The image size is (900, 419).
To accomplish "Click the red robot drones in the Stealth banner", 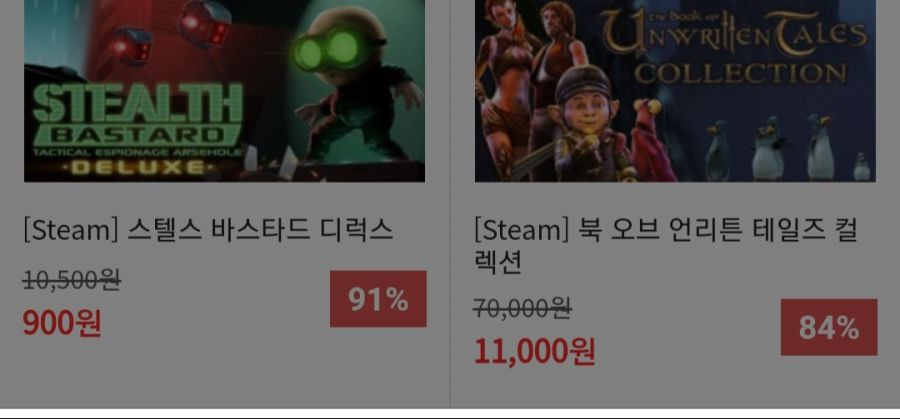I will tap(172, 32).
